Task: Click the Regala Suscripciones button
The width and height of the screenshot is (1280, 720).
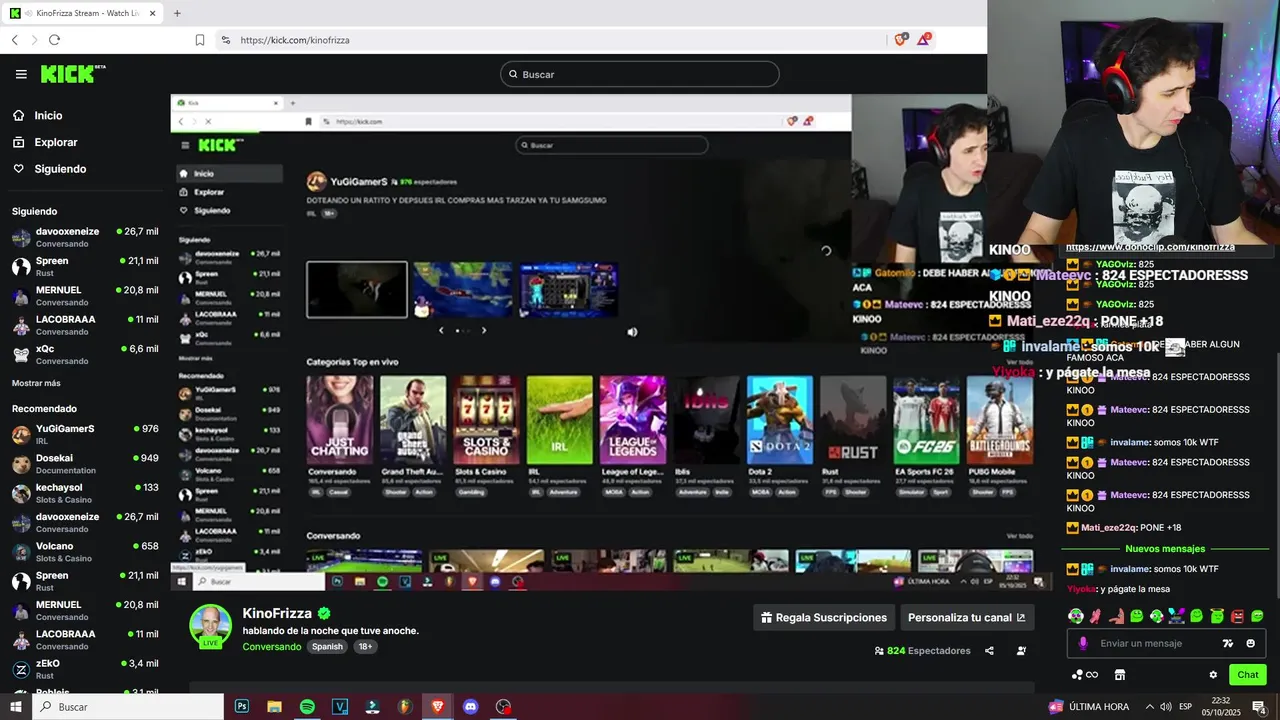Action: click(x=824, y=618)
